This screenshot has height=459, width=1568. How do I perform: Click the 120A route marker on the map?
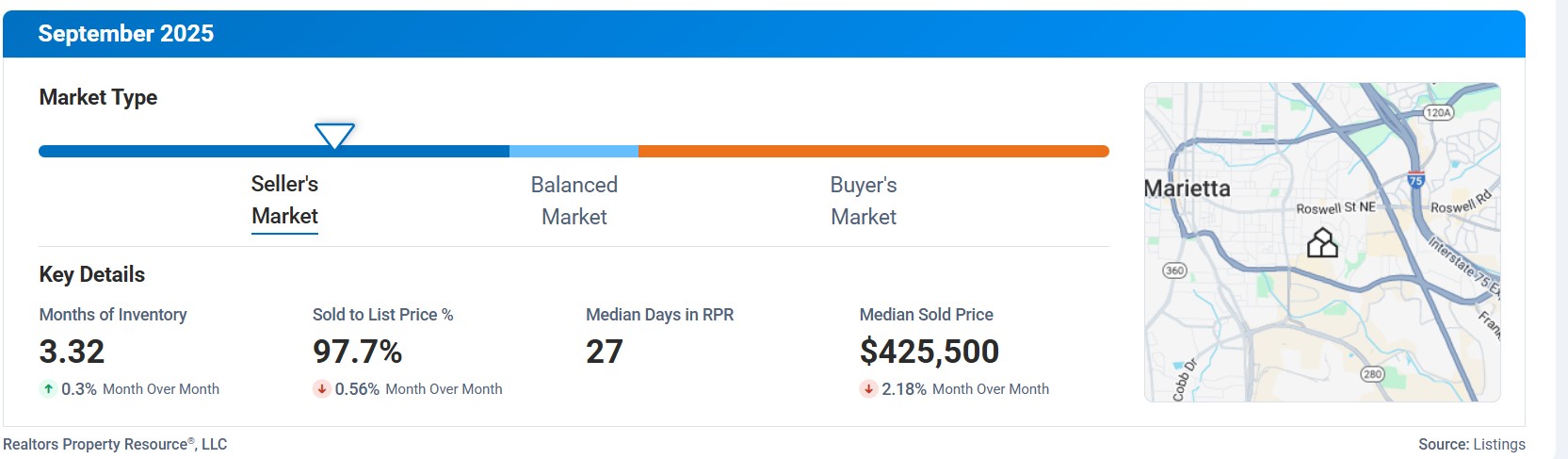(x=1438, y=112)
